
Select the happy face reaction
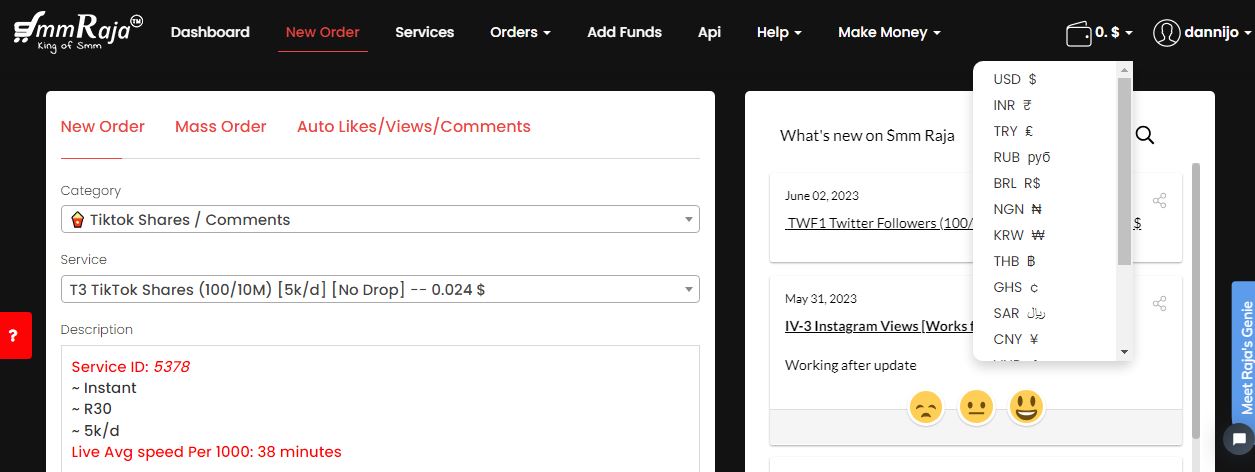(x=1026, y=407)
